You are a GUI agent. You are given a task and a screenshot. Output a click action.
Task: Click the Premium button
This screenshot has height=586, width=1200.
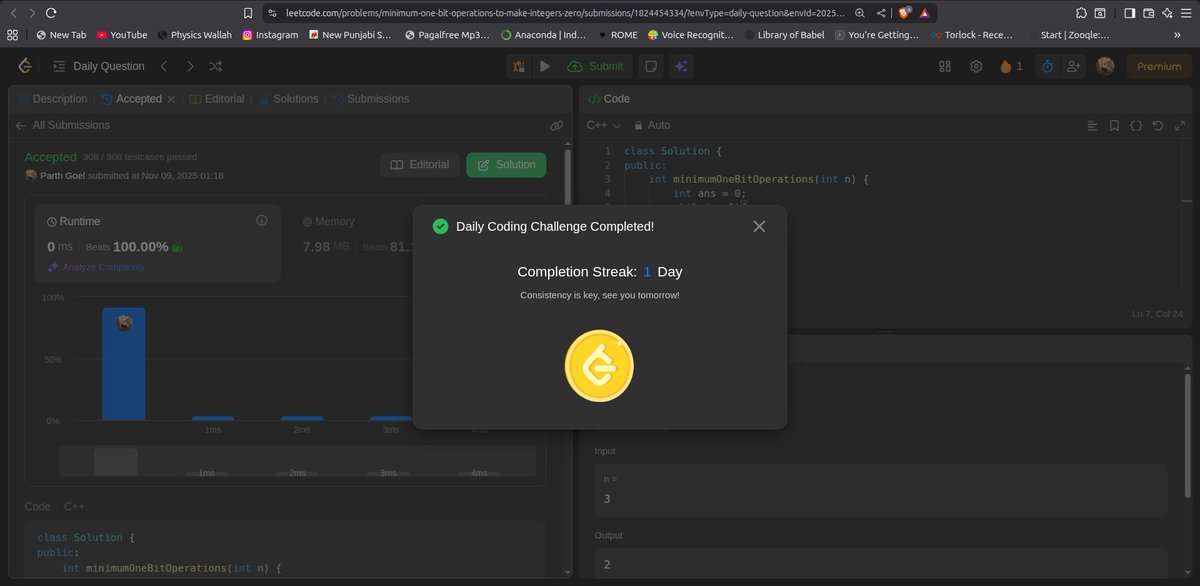click(x=1159, y=66)
